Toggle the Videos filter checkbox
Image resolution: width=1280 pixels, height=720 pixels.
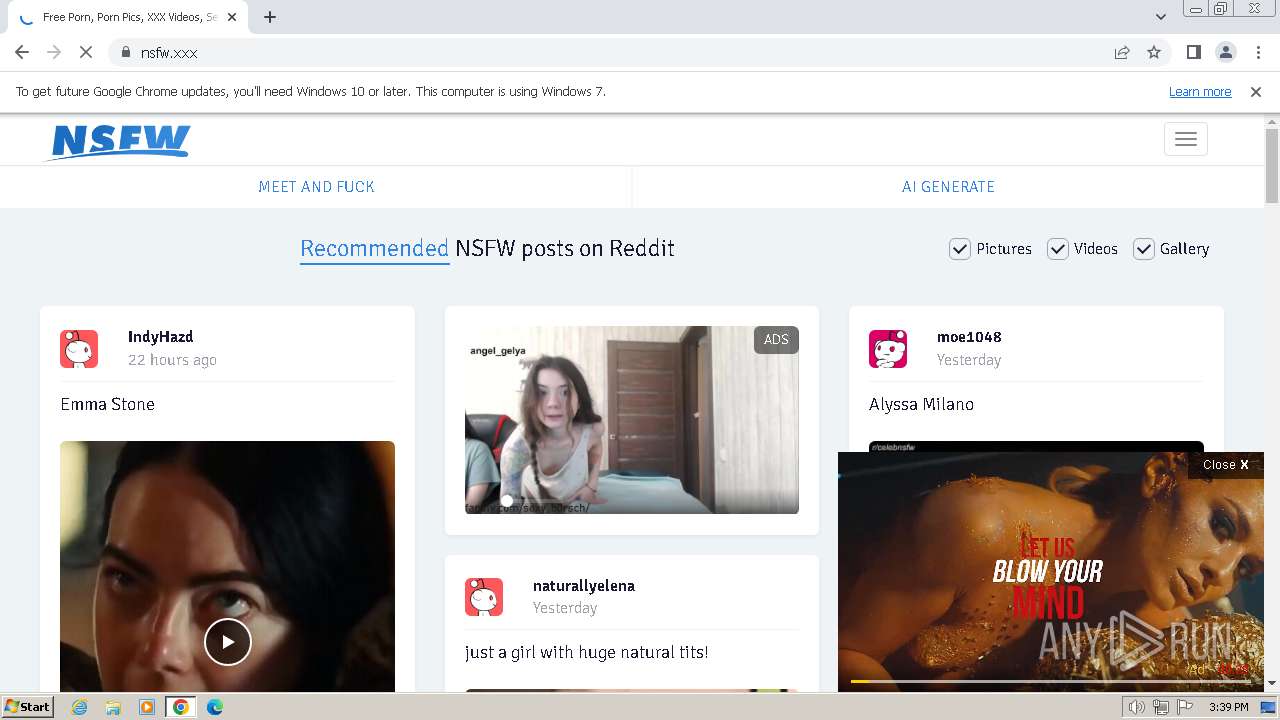pyautogui.click(x=1058, y=249)
